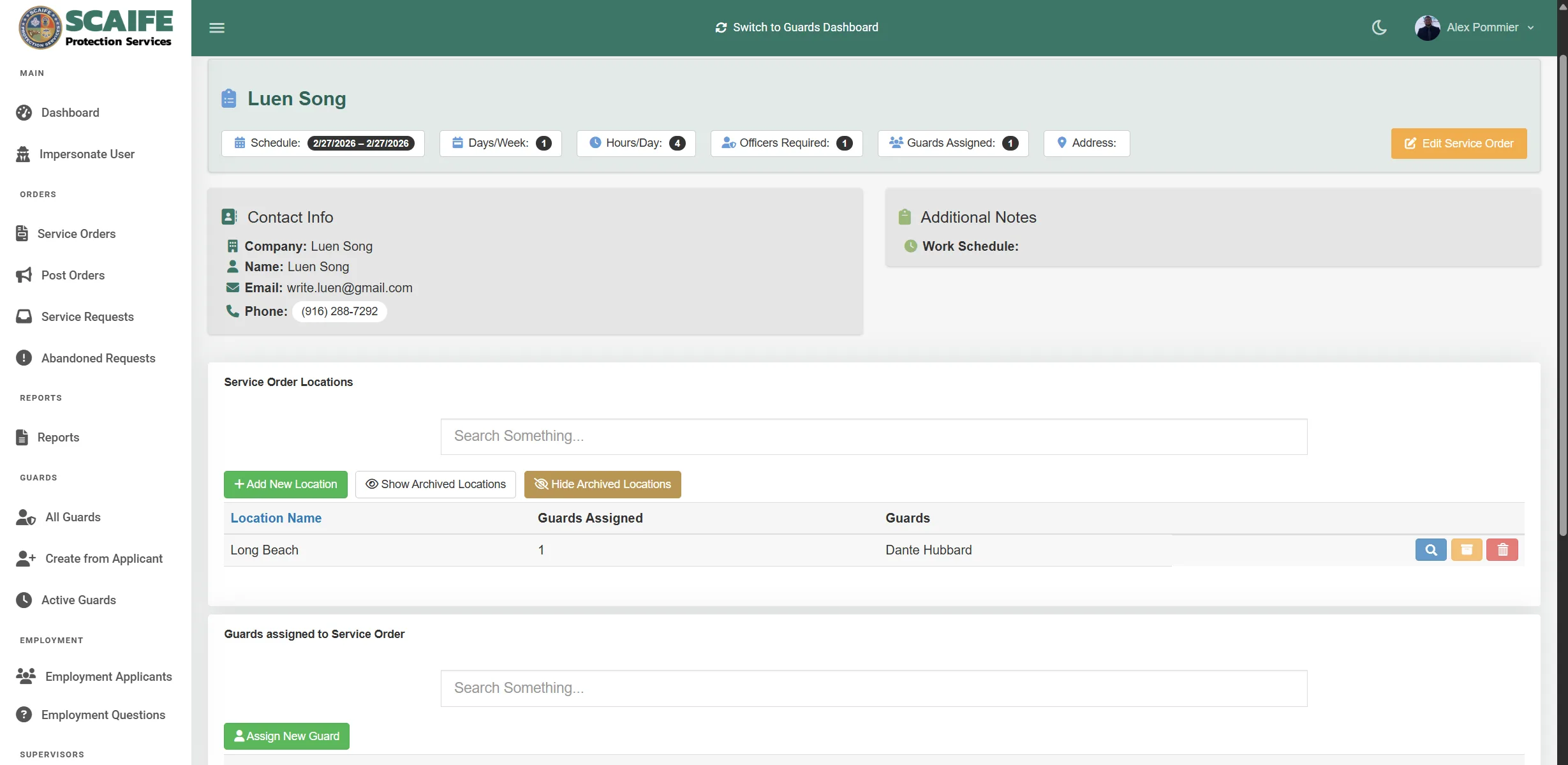
Task: Click the Employment Questions question-mark icon
Action: [24, 715]
